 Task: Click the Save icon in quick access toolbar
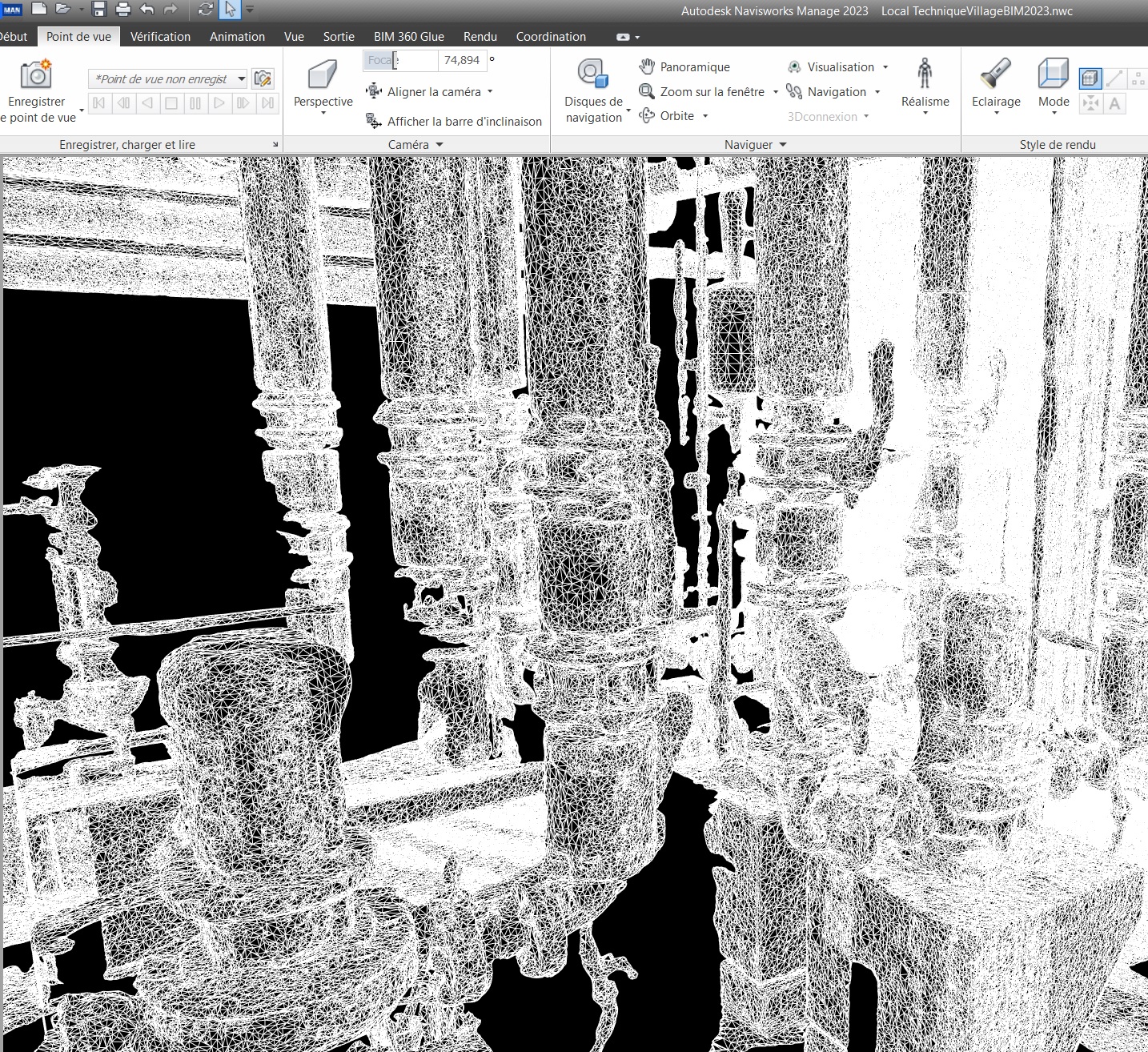click(x=99, y=10)
